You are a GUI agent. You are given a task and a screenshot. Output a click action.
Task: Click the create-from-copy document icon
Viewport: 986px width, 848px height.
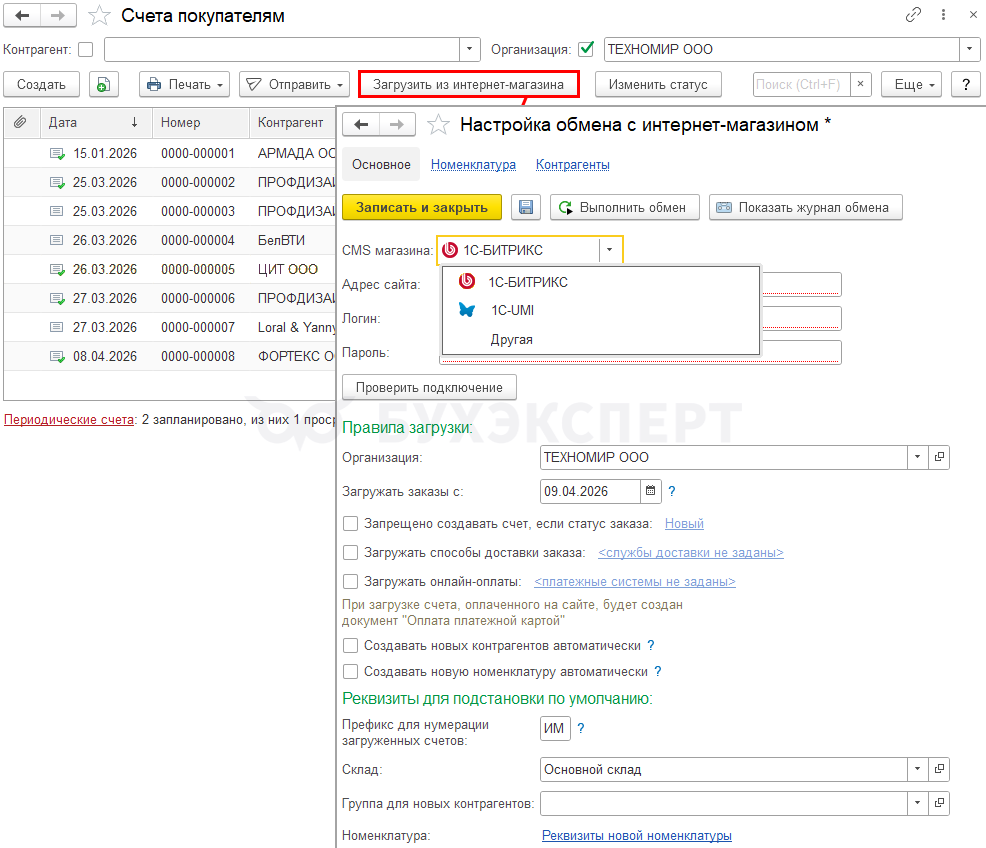(x=103, y=85)
